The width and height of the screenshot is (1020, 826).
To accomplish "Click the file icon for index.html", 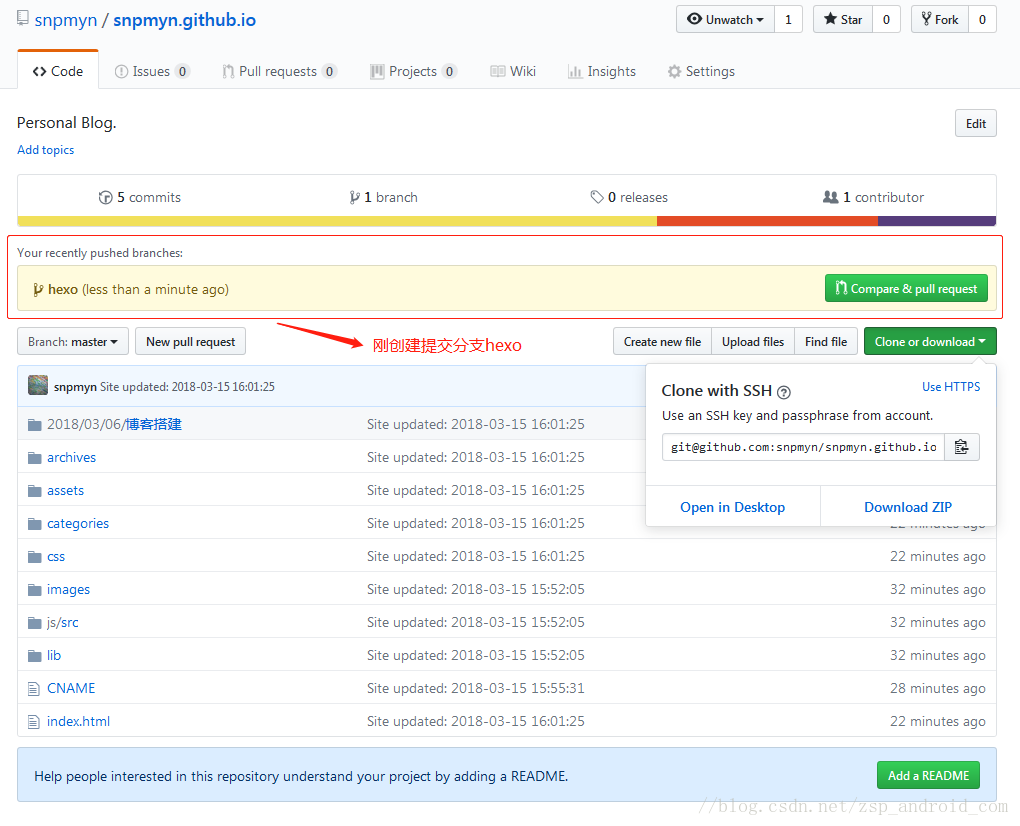I will point(34,722).
